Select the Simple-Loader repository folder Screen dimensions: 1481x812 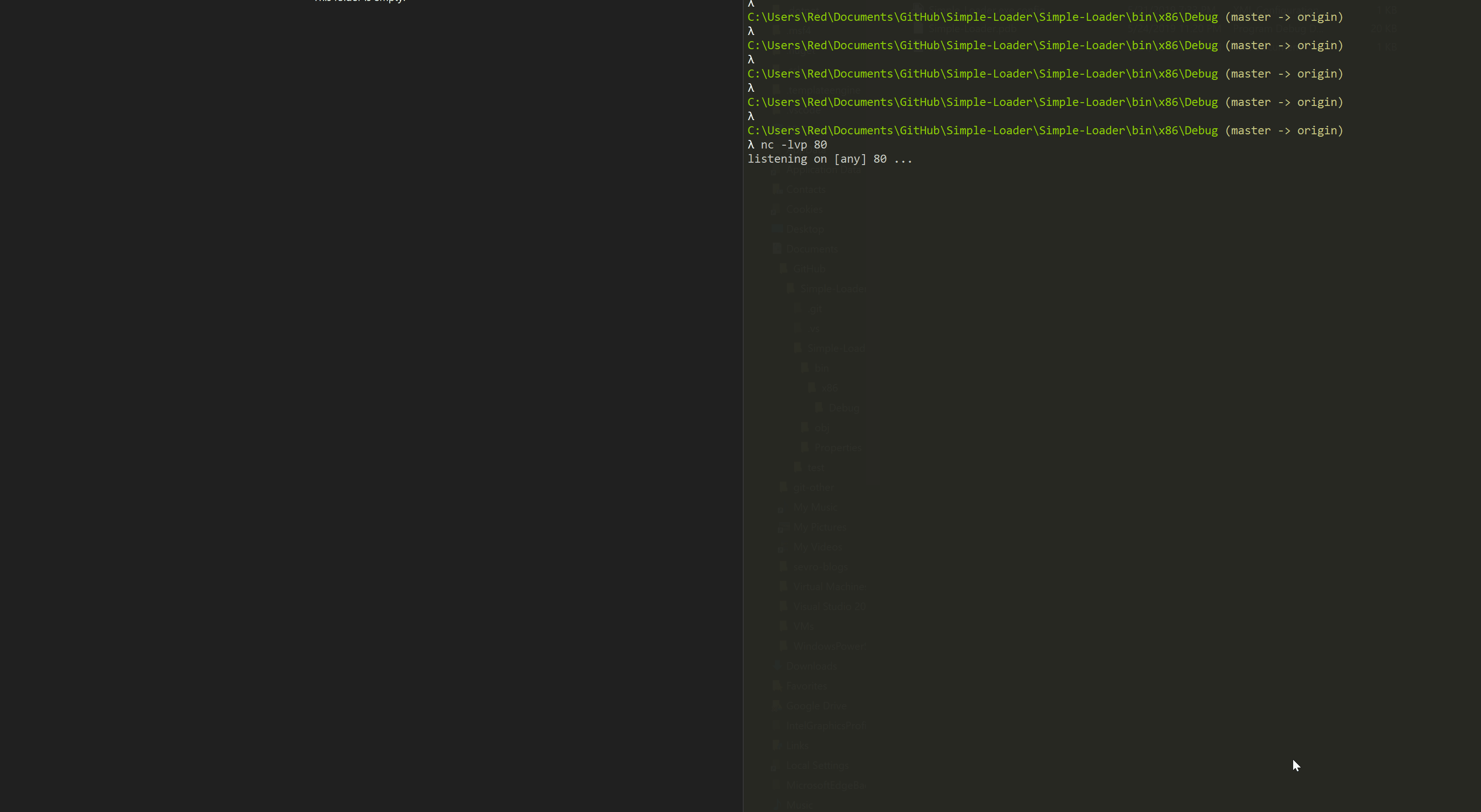tap(833, 289)
